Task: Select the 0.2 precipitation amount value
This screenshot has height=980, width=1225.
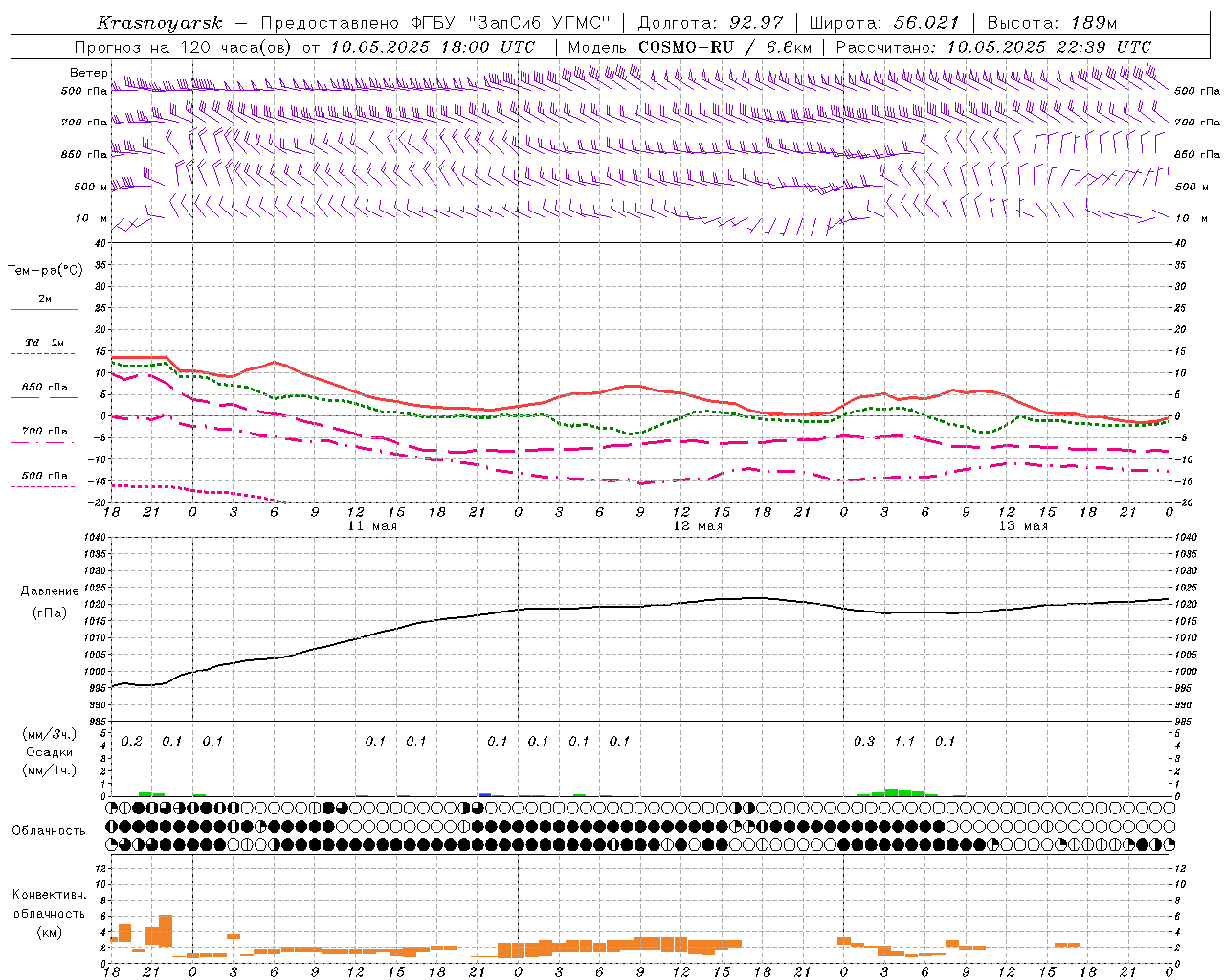Action: 132,742
